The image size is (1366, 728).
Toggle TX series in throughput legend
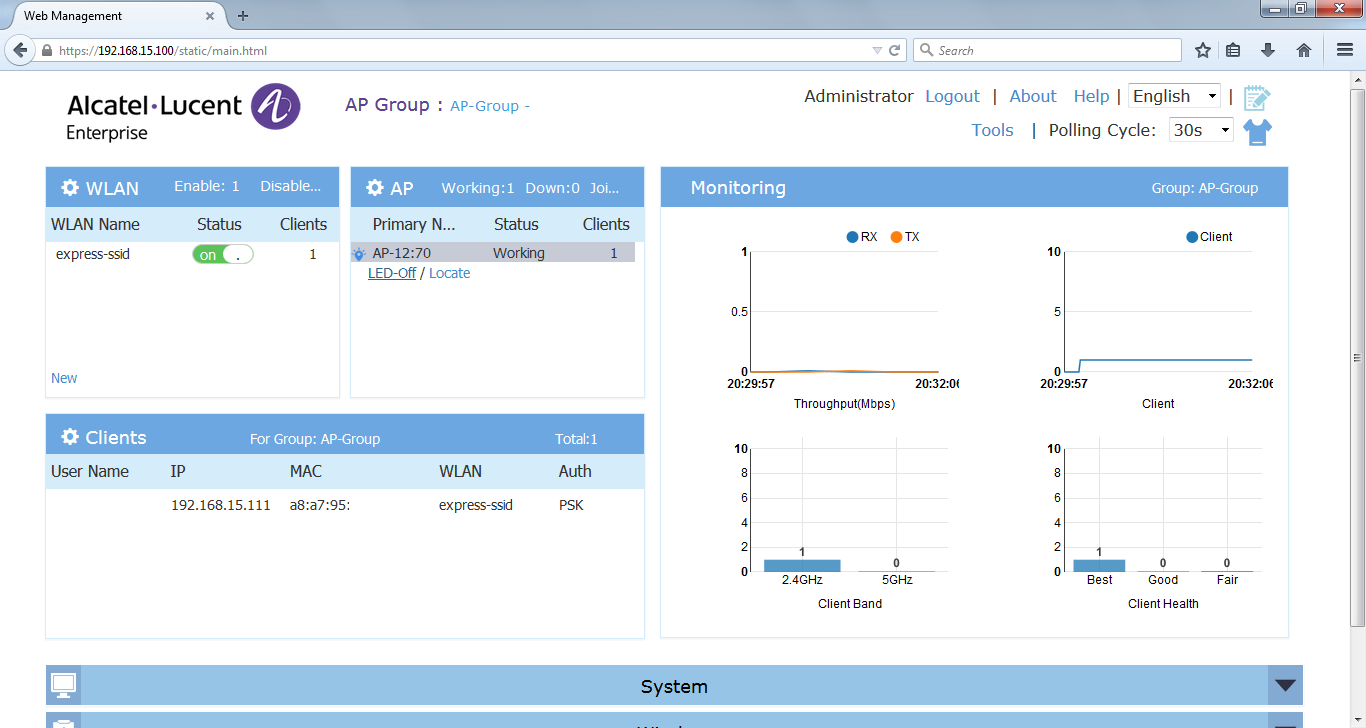904,237
